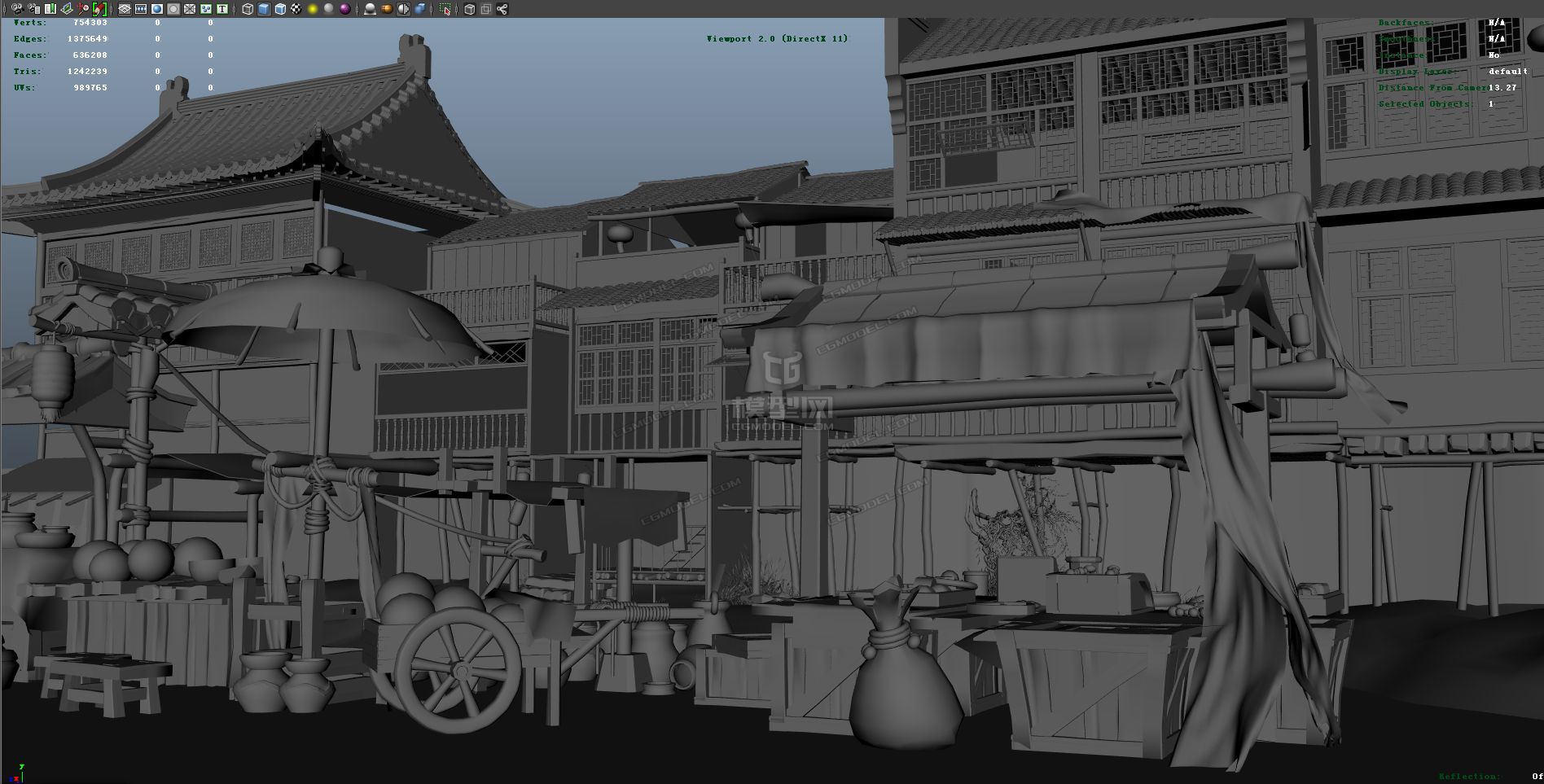The height and width of the screenshot is (784, 1544).
Task: Toggle X-Ray overlapping squares icon
Action: [x=486, y=9]
